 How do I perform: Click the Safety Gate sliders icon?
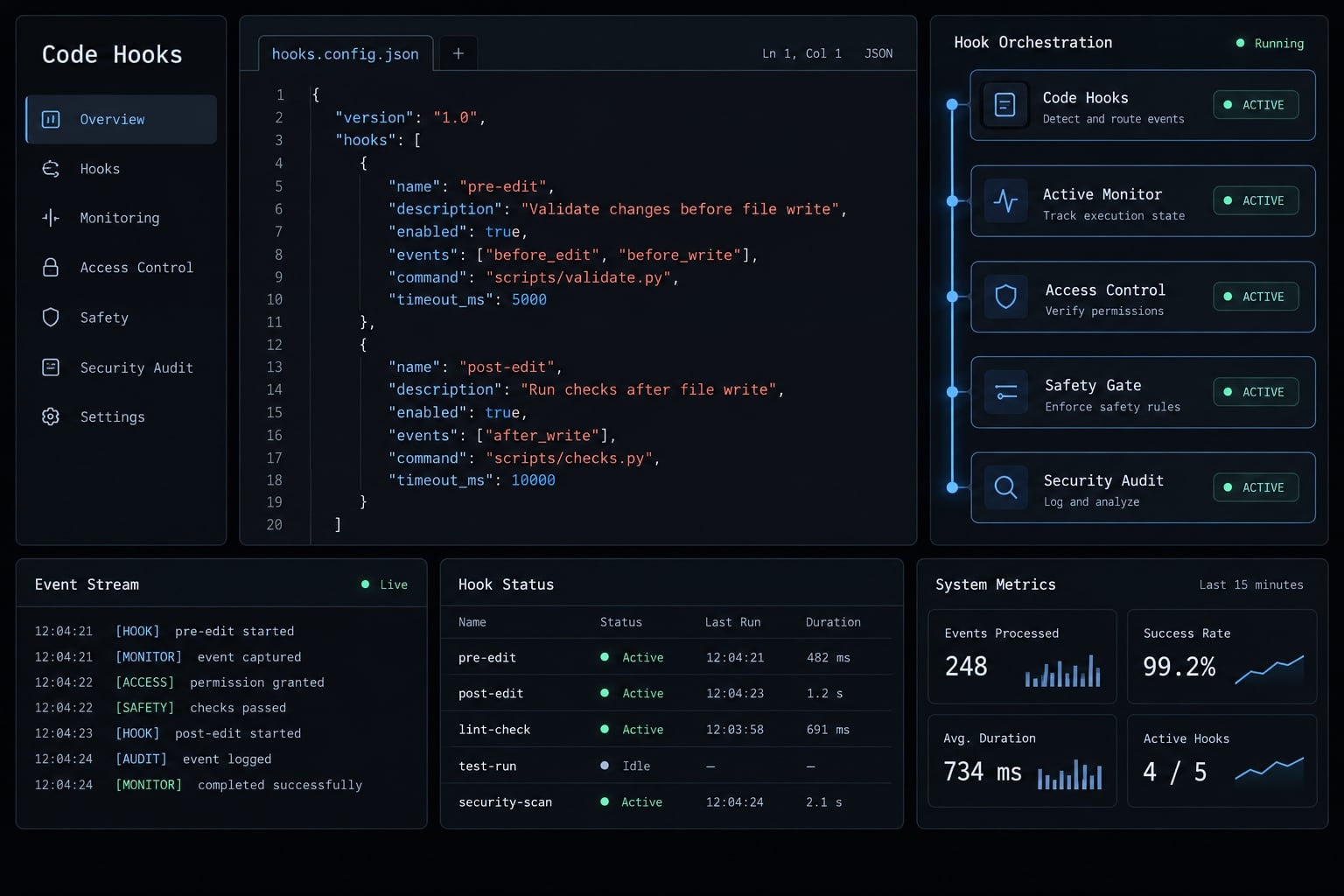1005,392
